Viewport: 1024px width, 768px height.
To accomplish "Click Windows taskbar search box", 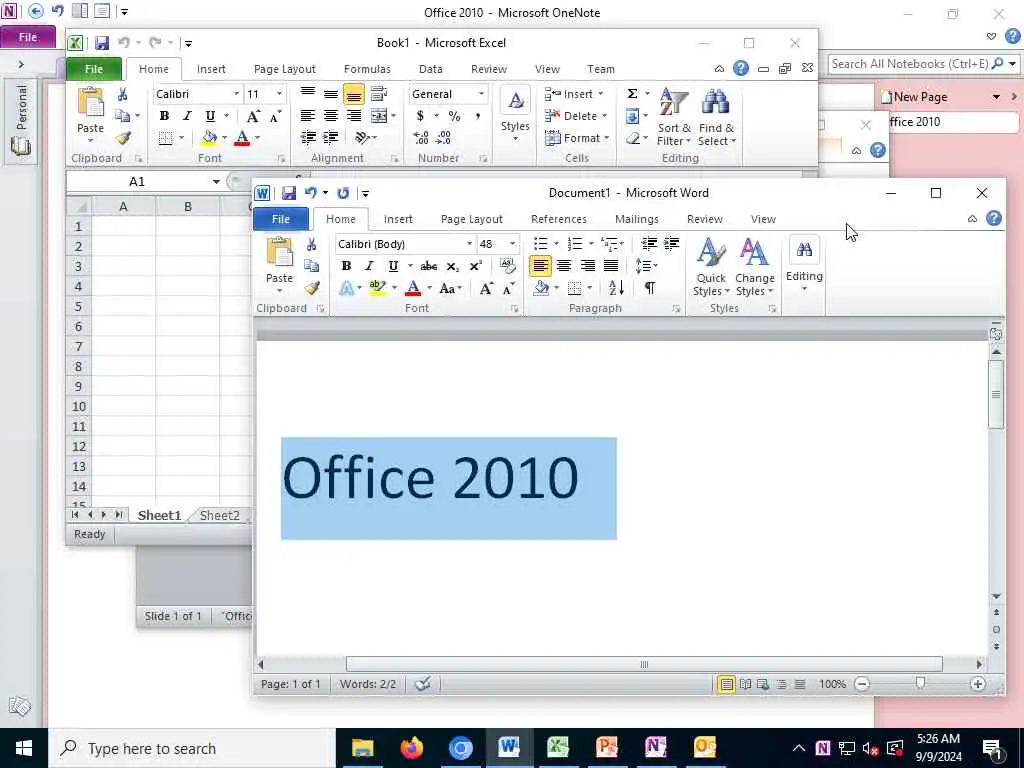I will (192, 748).
